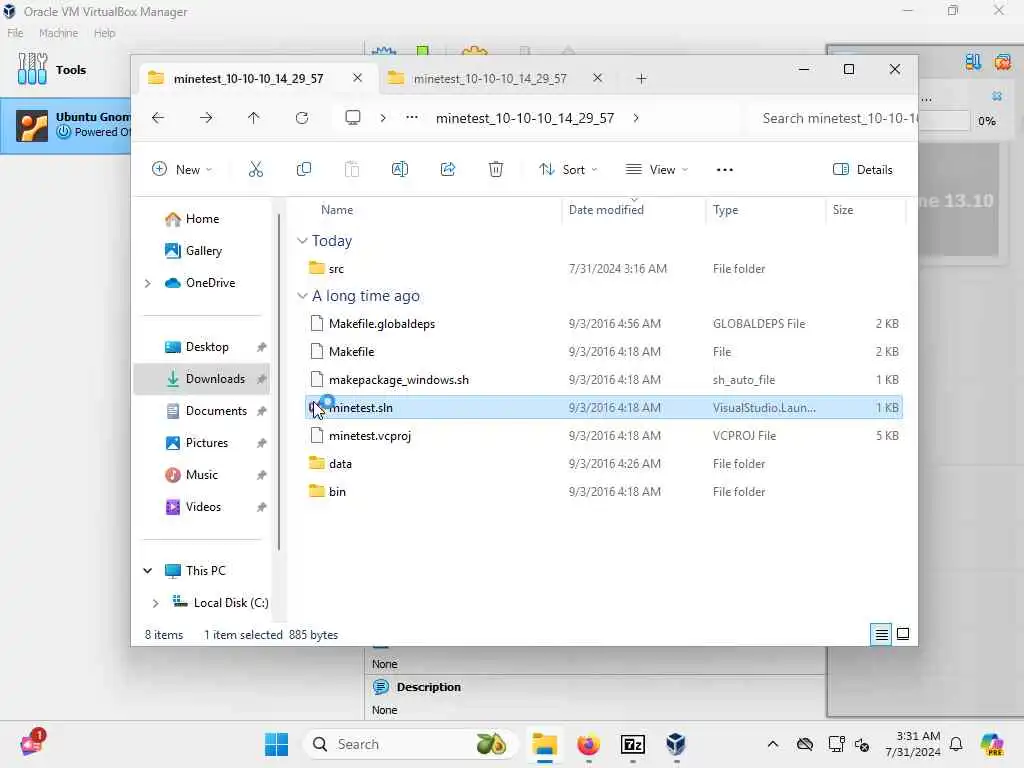Refresh the folder view
The image size is (1024, 768).
pos(302,118)
